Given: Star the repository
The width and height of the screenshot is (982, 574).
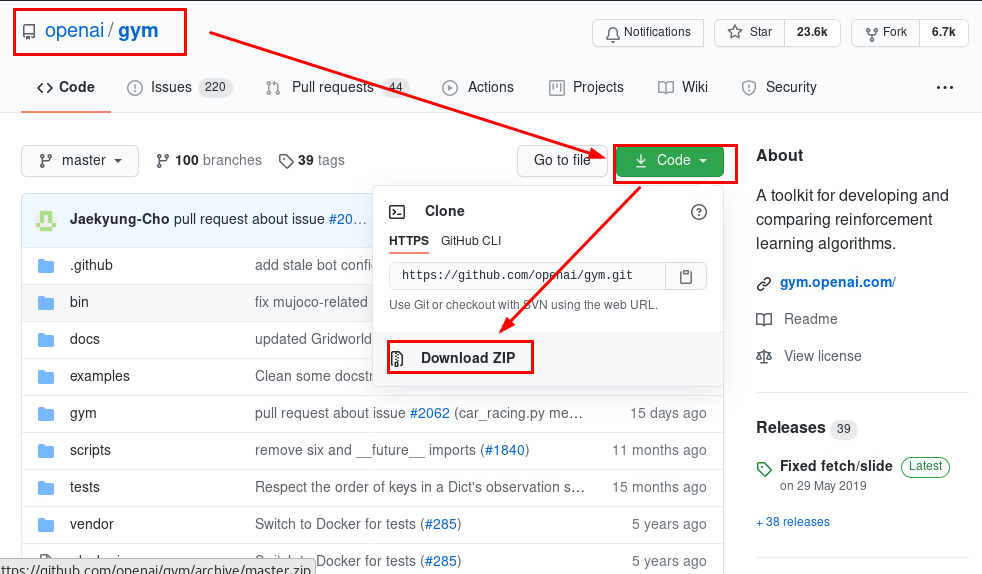Looking at the screenshot, I should tap(750, 33).
